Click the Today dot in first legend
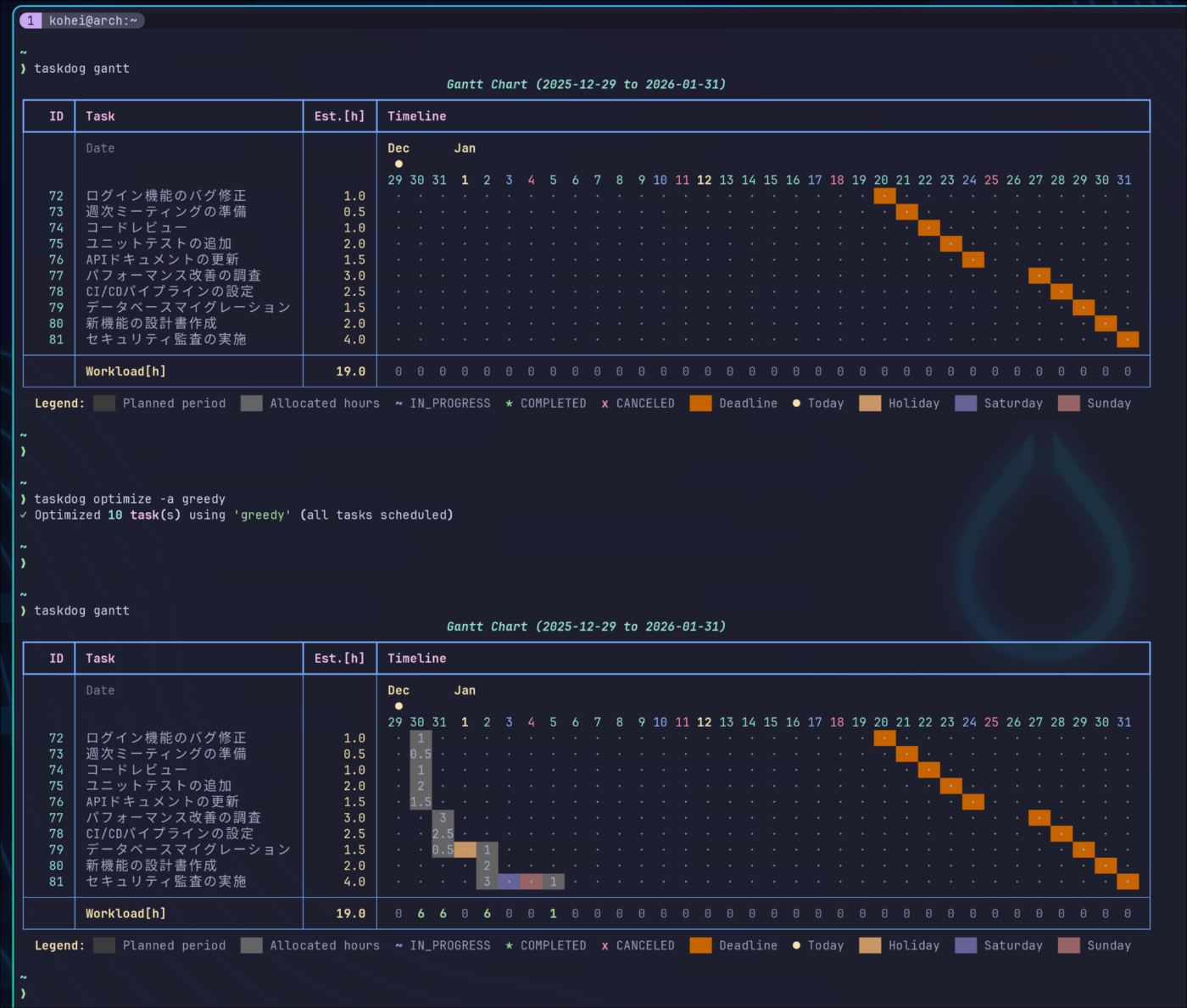This screenshot has height=1008, width=1187. tap(796, 404)
